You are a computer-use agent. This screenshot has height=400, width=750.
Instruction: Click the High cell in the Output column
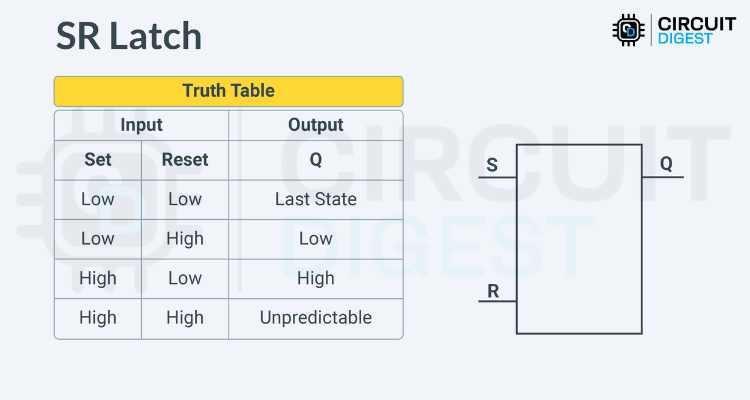pyautogui.click(x=315, y=278)
